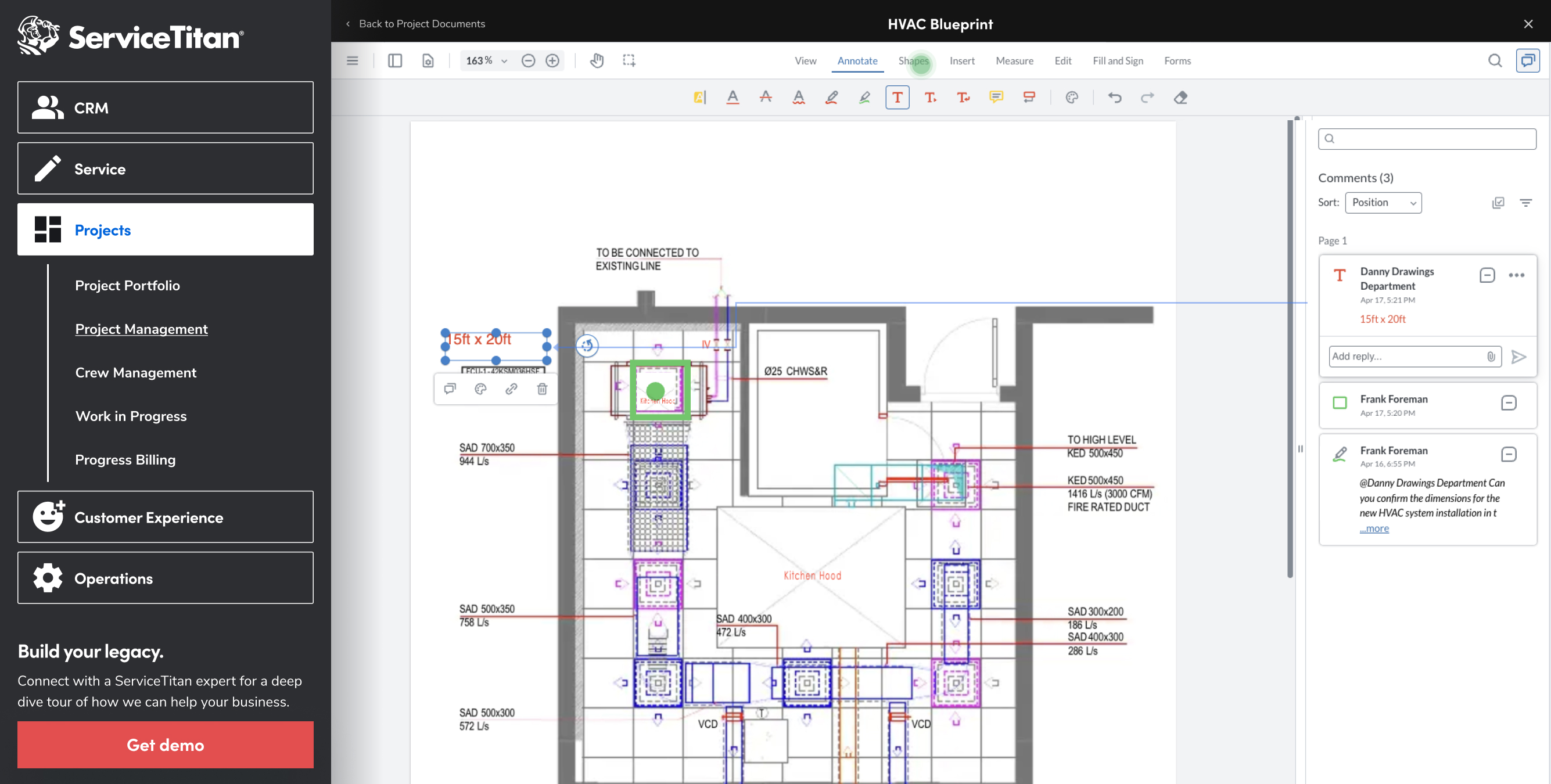Open the document search magnifier
Screen dimensions: 1551x784
[1495, 60]
